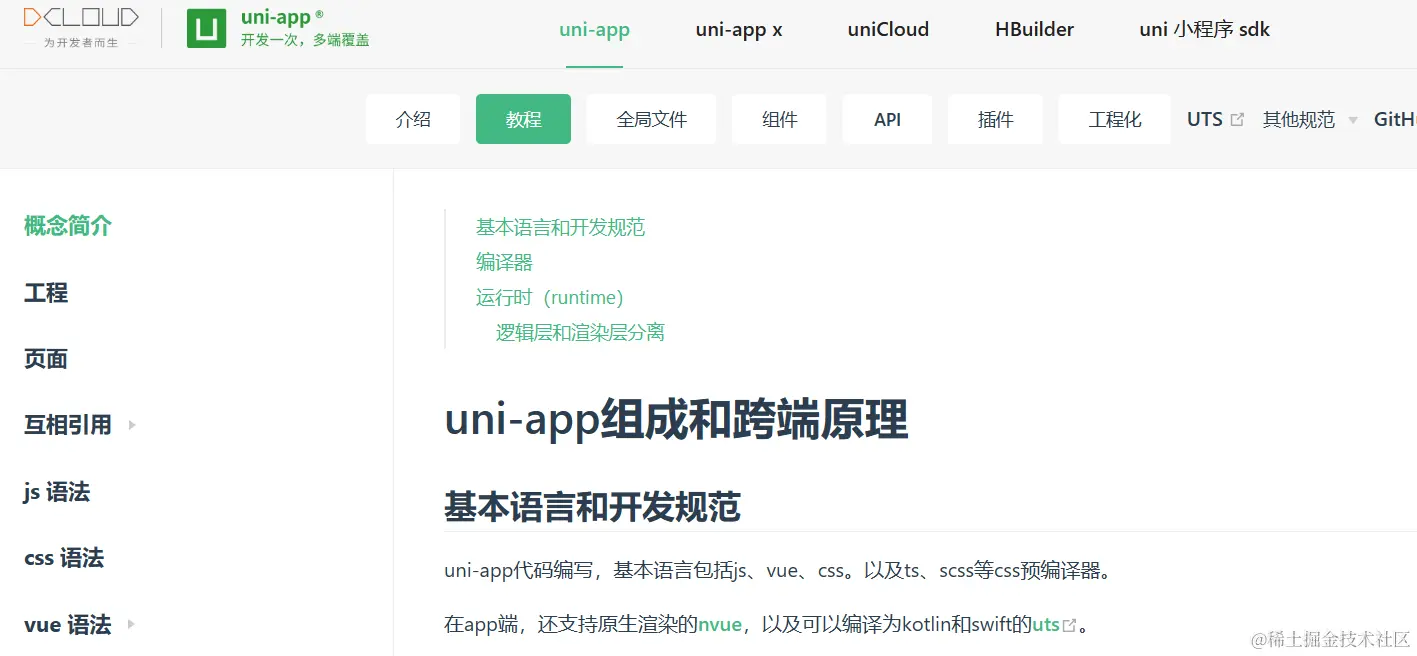Click the external link icon beside the UTS nav item

point(1237,119)
